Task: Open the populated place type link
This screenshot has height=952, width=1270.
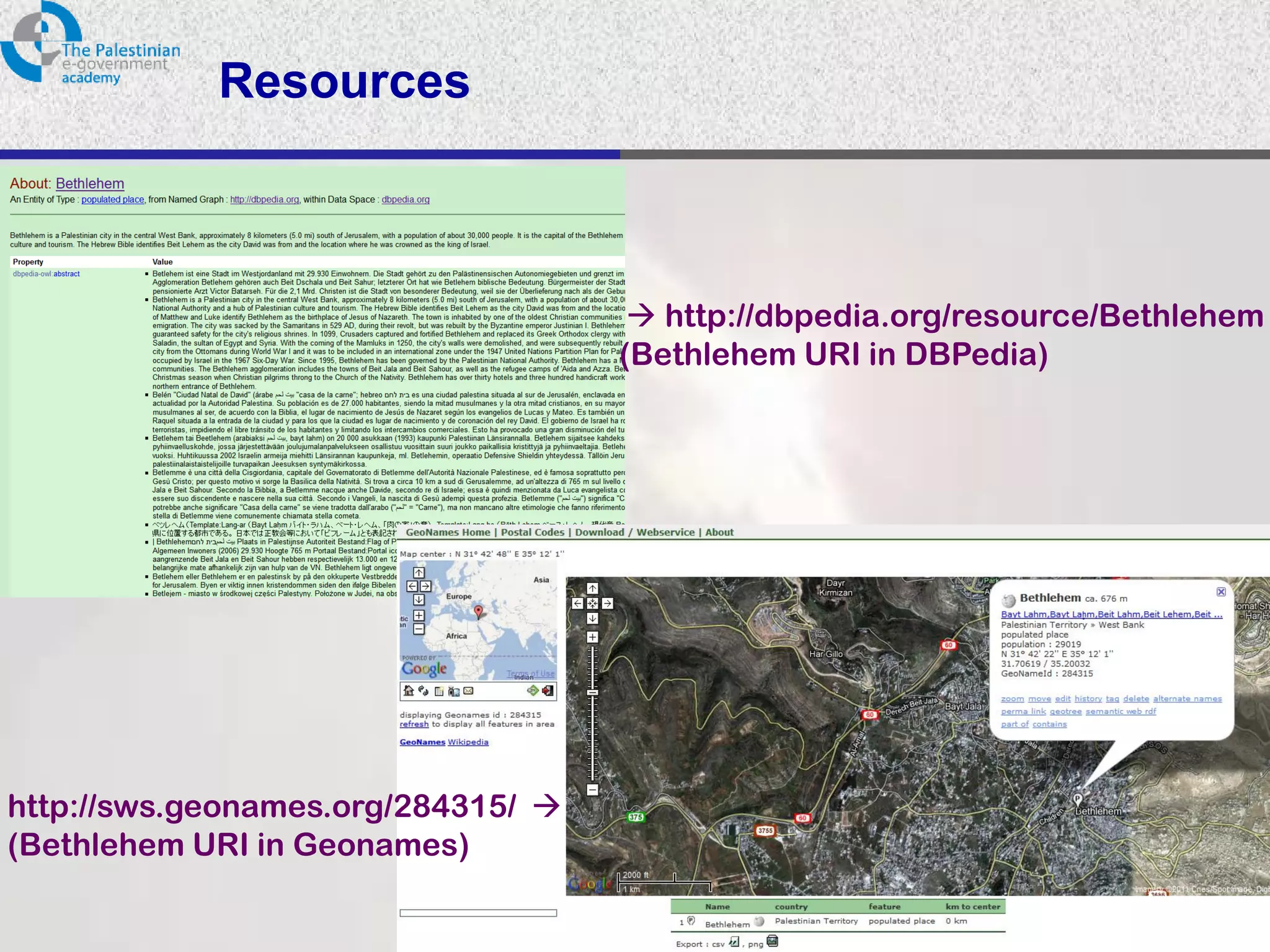Action: pos(113,200)
